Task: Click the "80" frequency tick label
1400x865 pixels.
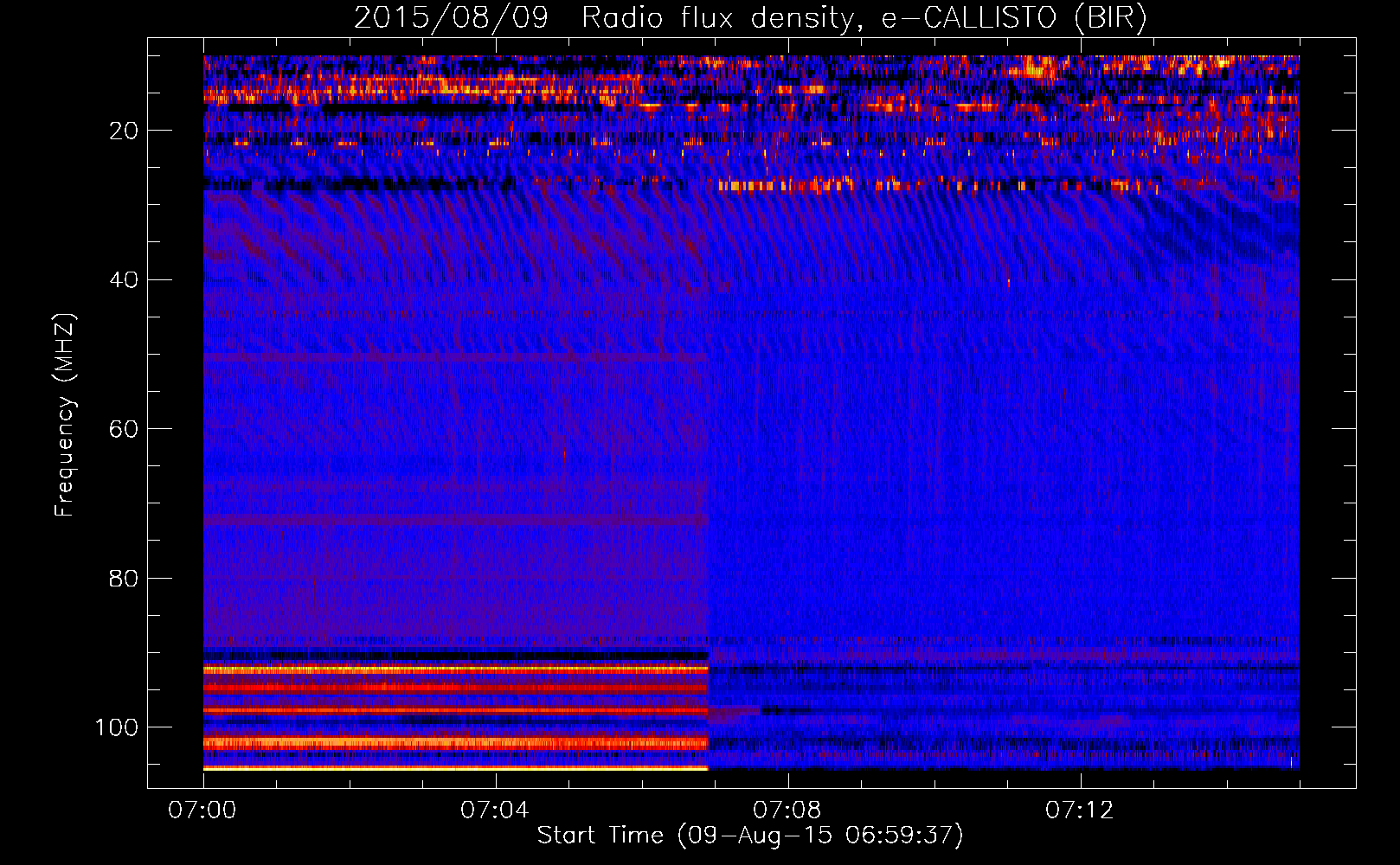Action: 125,579
